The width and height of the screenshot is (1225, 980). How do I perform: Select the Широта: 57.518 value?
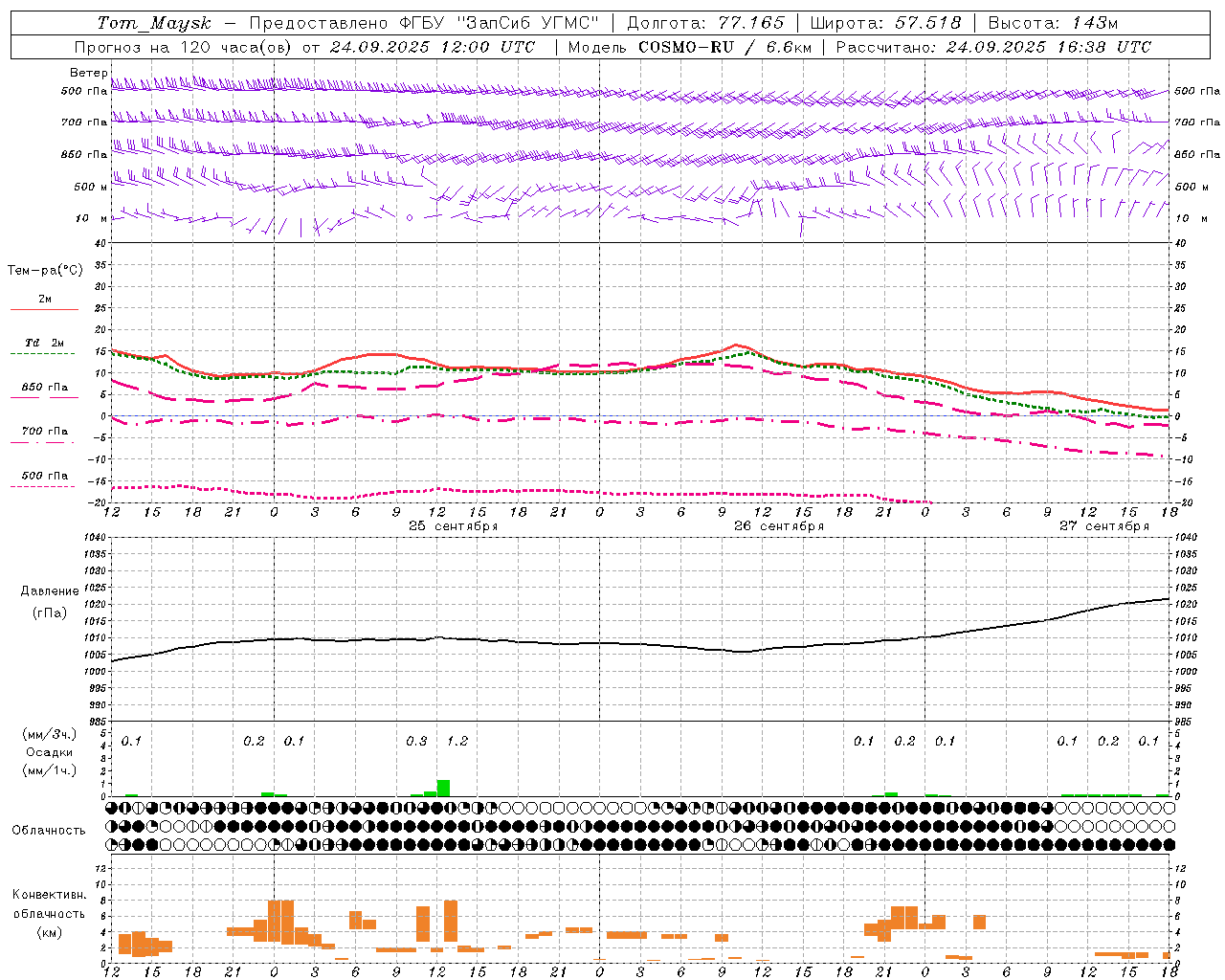(x=885, y=23)
